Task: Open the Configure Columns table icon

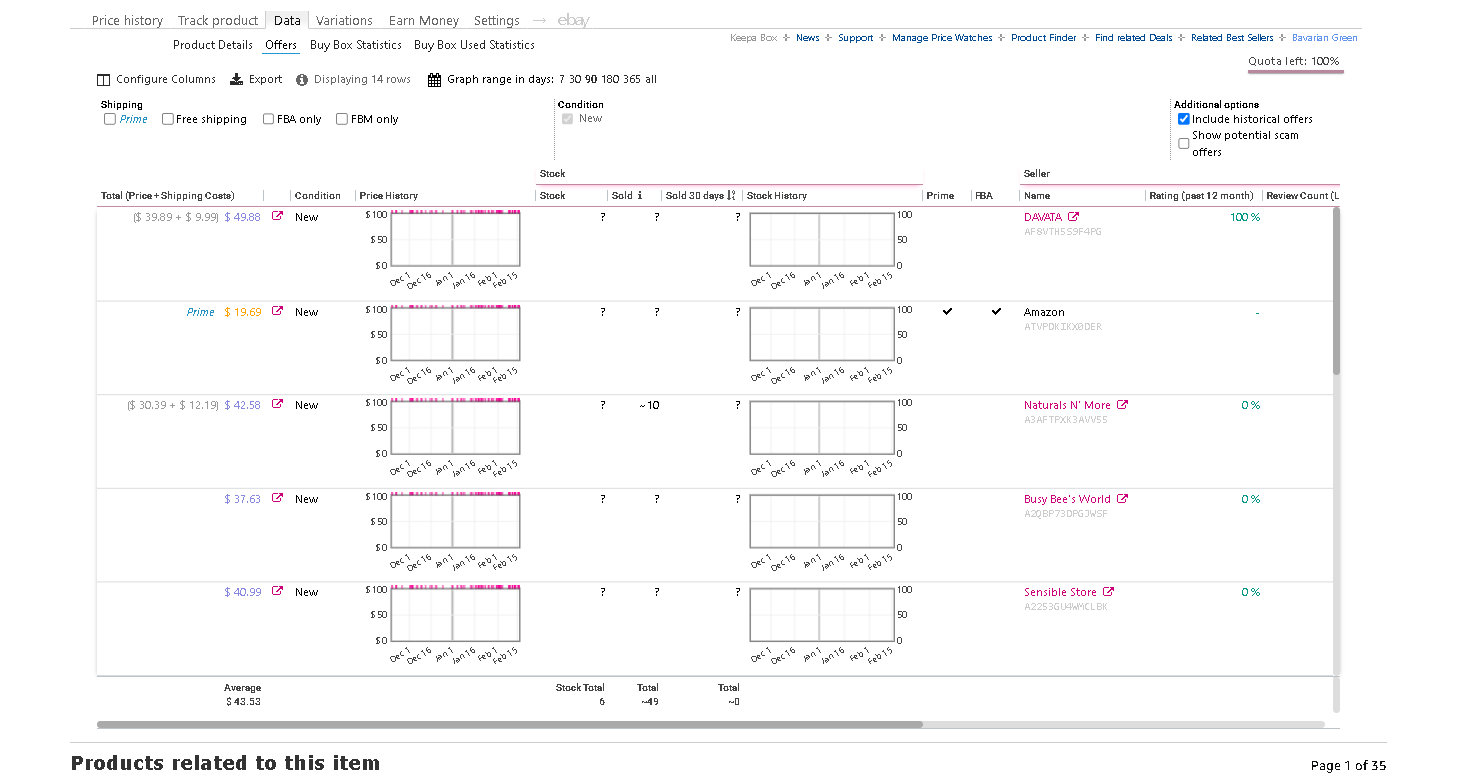Action: point(103,80)
